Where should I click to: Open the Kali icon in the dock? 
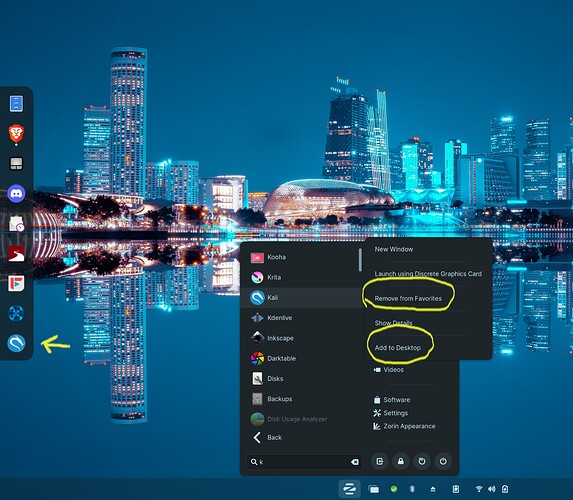coord(16,343)
